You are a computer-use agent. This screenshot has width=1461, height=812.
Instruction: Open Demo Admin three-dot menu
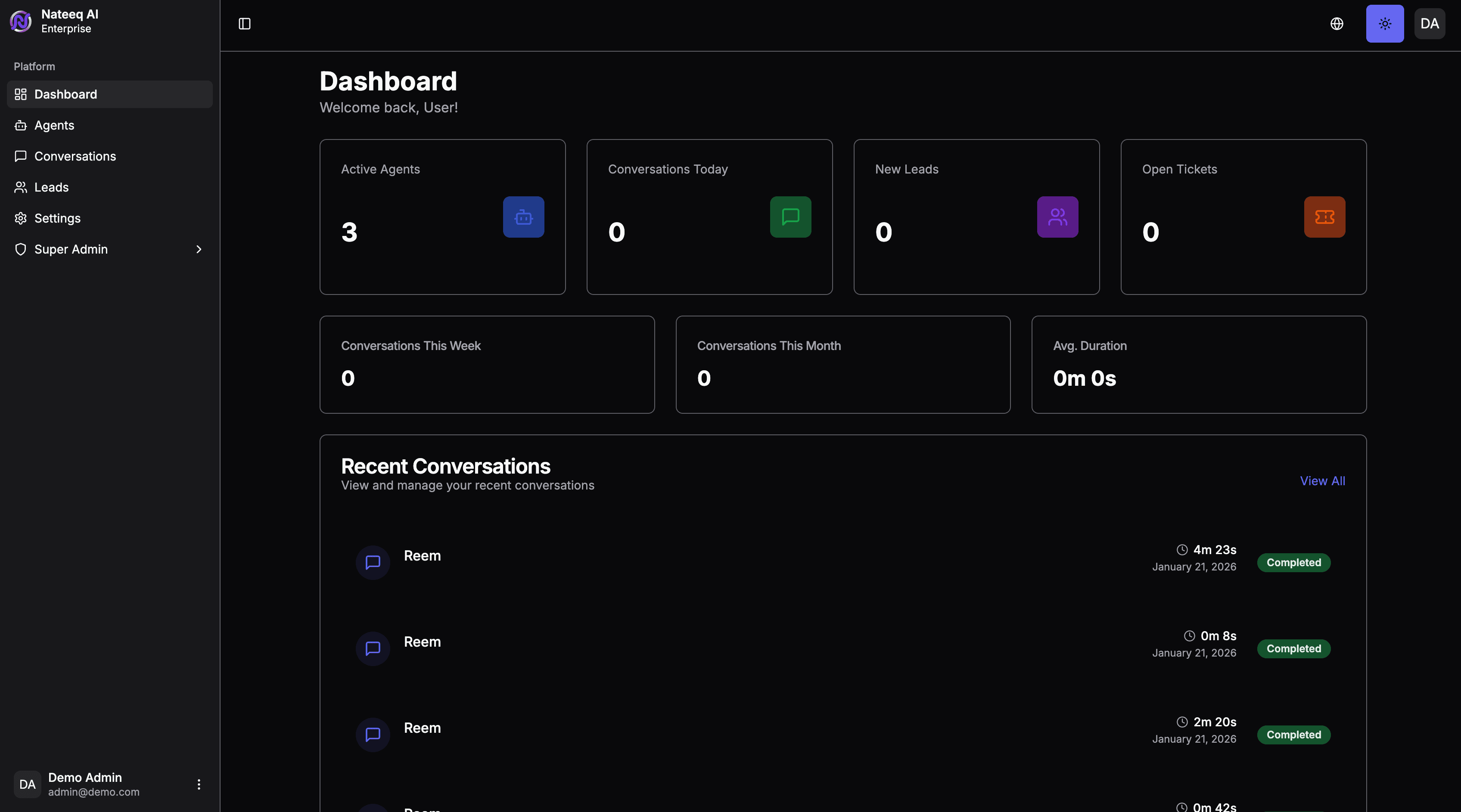coord(199,784)
